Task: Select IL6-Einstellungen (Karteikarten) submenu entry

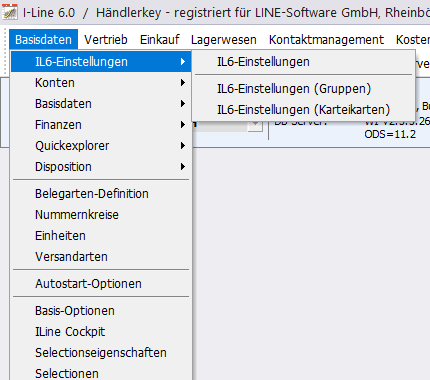Action: pos(303,110)
